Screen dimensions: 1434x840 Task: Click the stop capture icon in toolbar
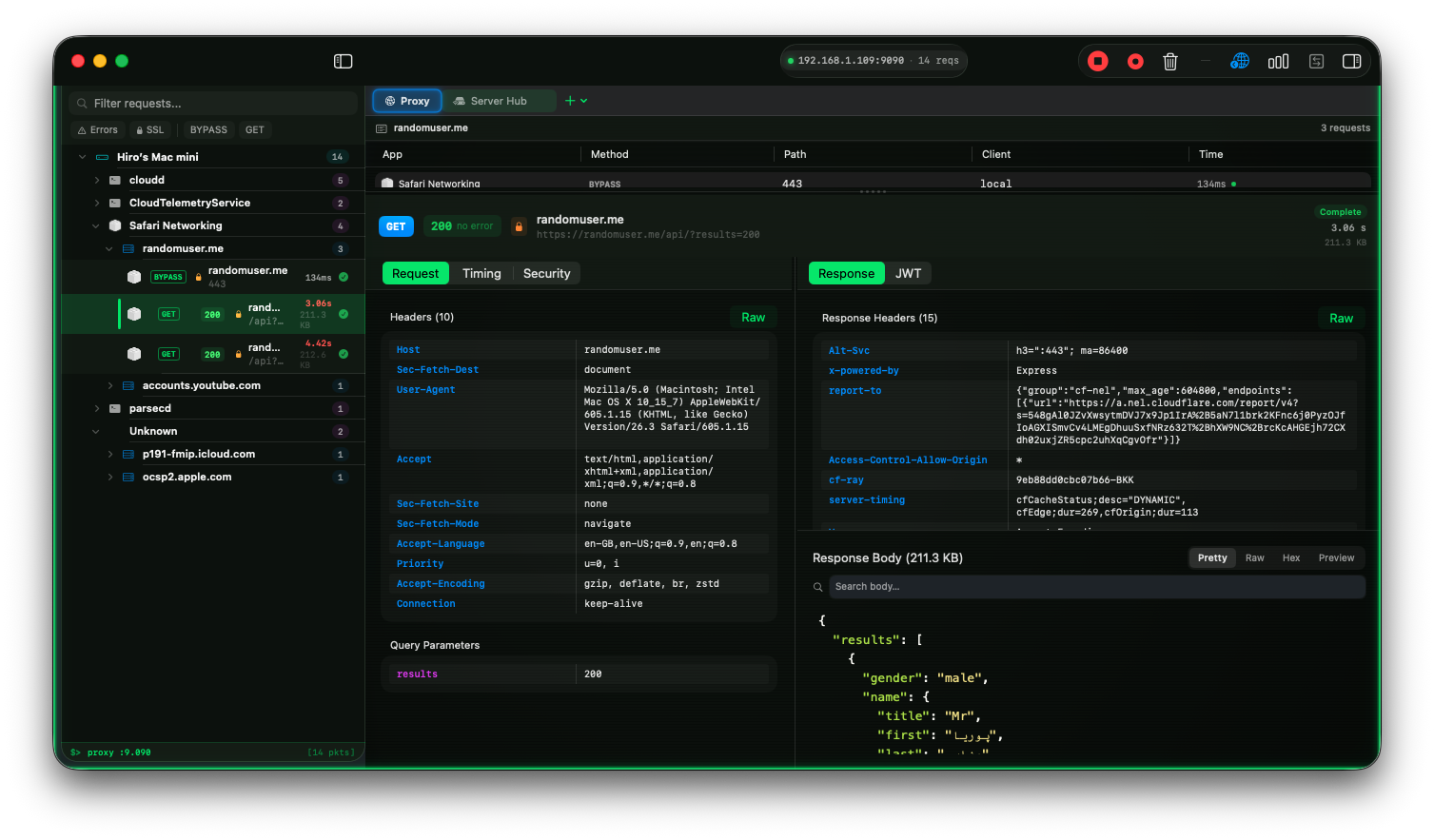(x=1097, y=60)
